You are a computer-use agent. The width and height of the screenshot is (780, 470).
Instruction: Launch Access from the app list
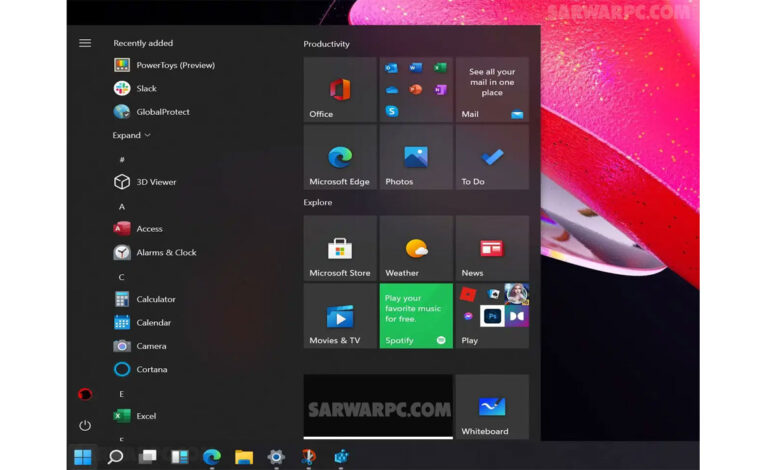click(x=138, y=229)
